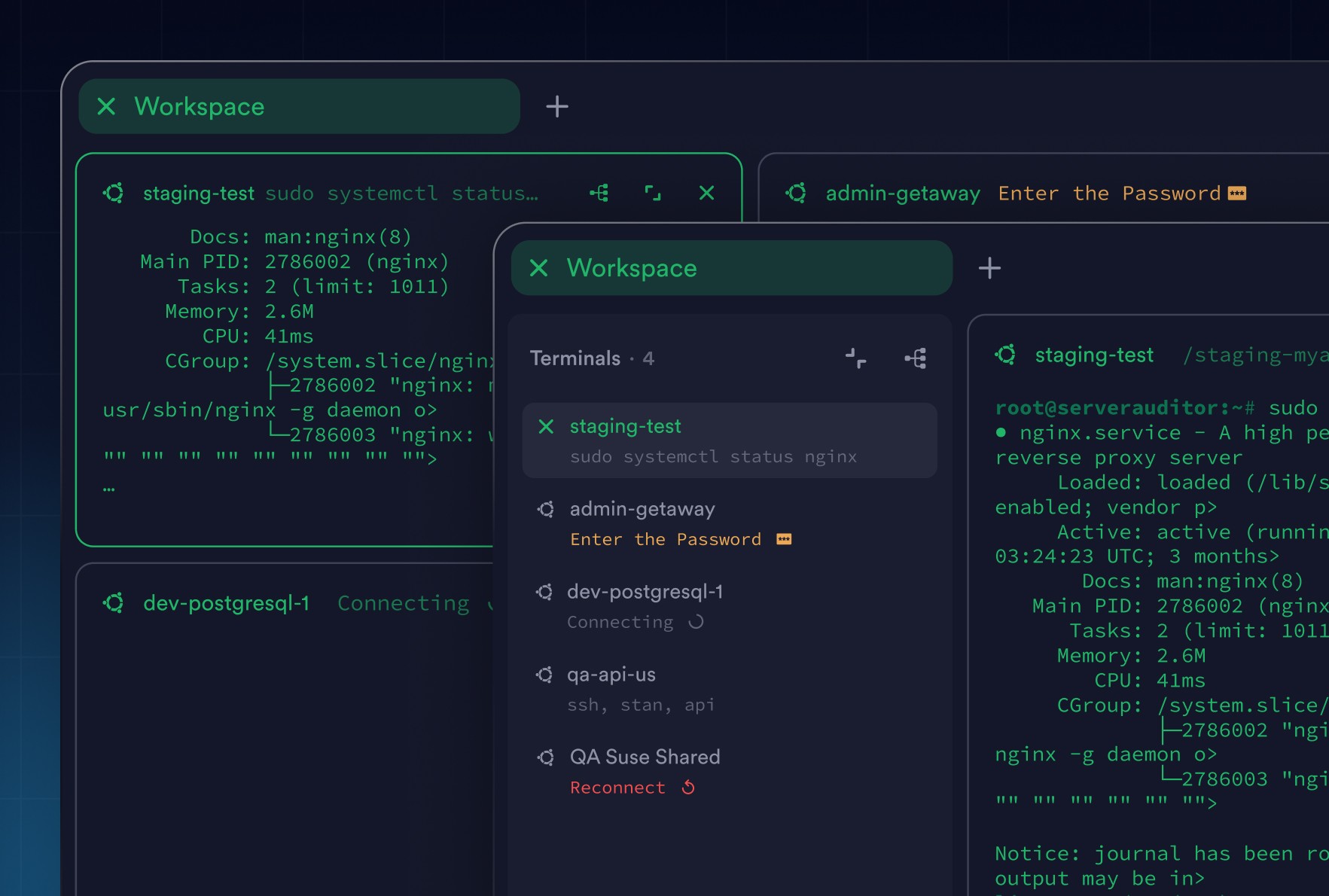This screenshot has width=1329, height=896.
Task: Select staging-test entry in Terminals list
Action: click(x=730, y=440)
